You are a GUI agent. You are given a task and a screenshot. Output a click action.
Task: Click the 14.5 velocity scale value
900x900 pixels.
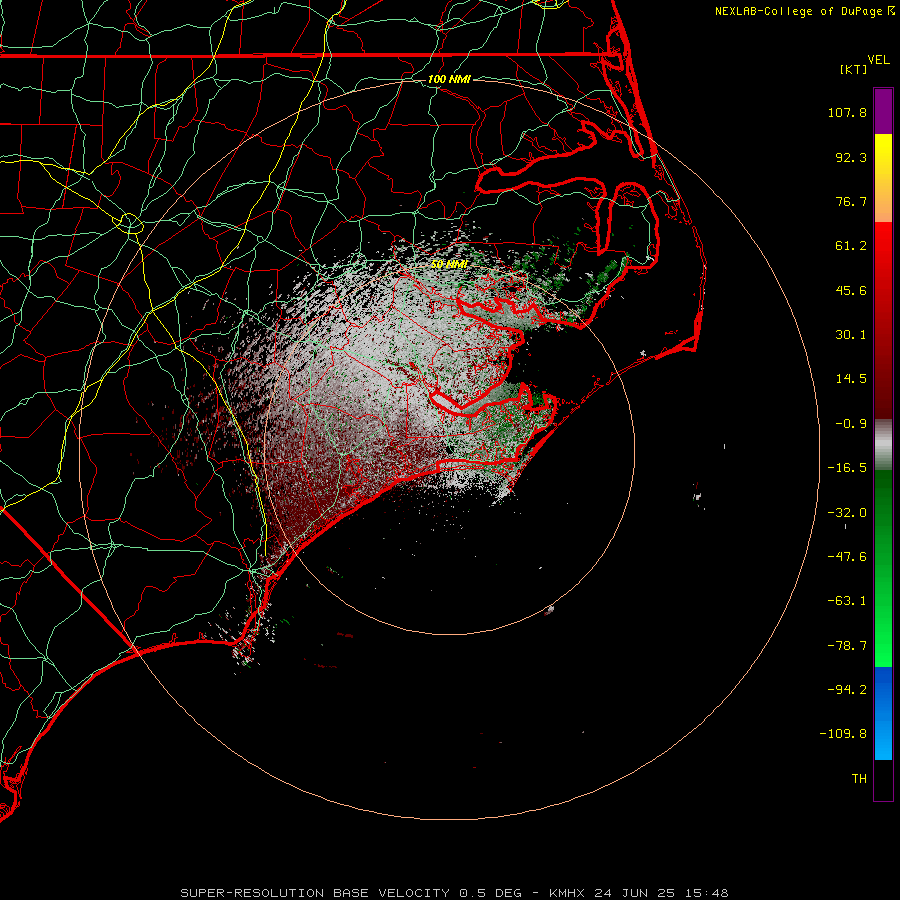[x=851, y=379]
